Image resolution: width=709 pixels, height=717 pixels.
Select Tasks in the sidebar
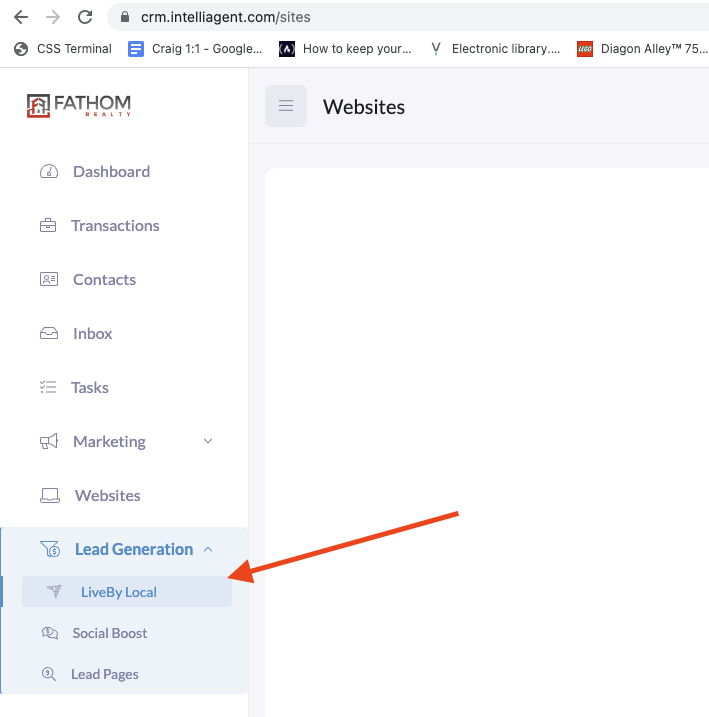tap(90, 387)
